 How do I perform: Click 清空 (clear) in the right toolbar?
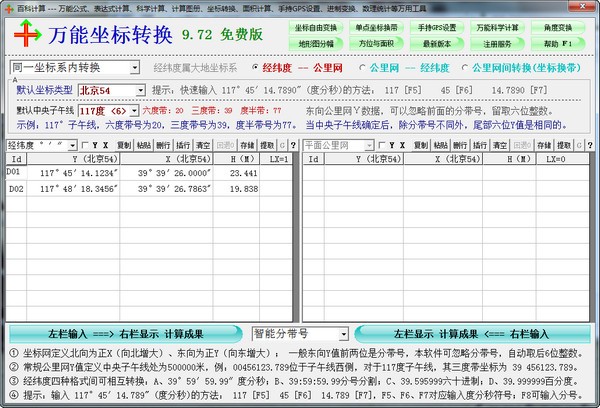[500, 145]
